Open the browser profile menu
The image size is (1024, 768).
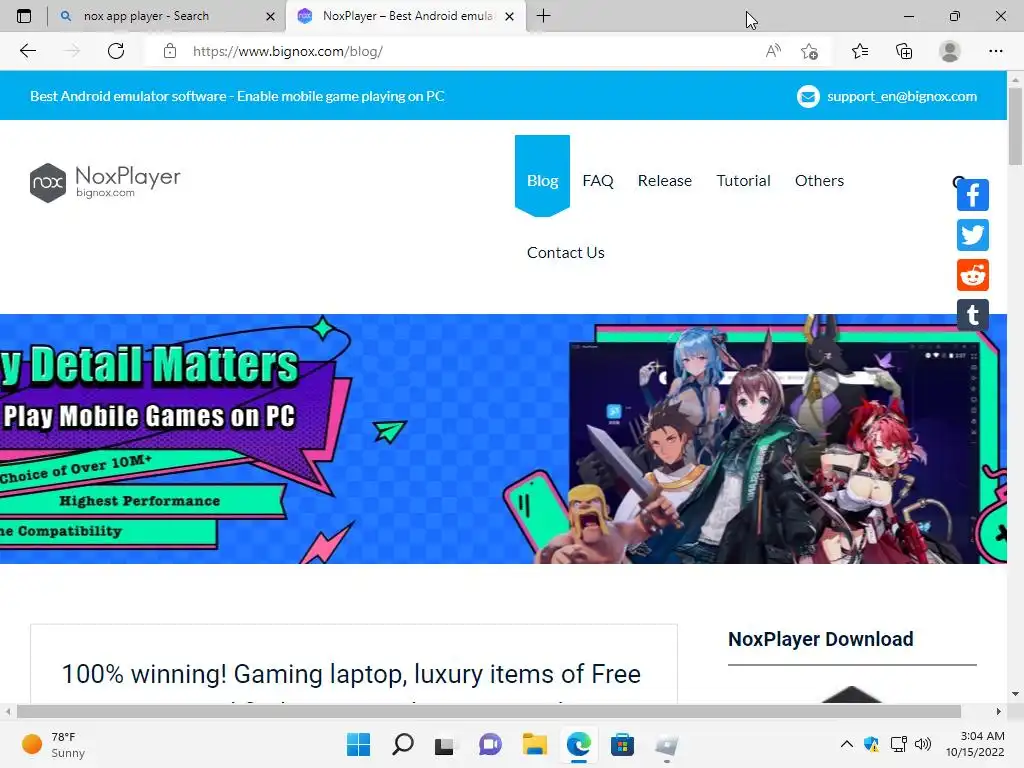click(950, 51)
